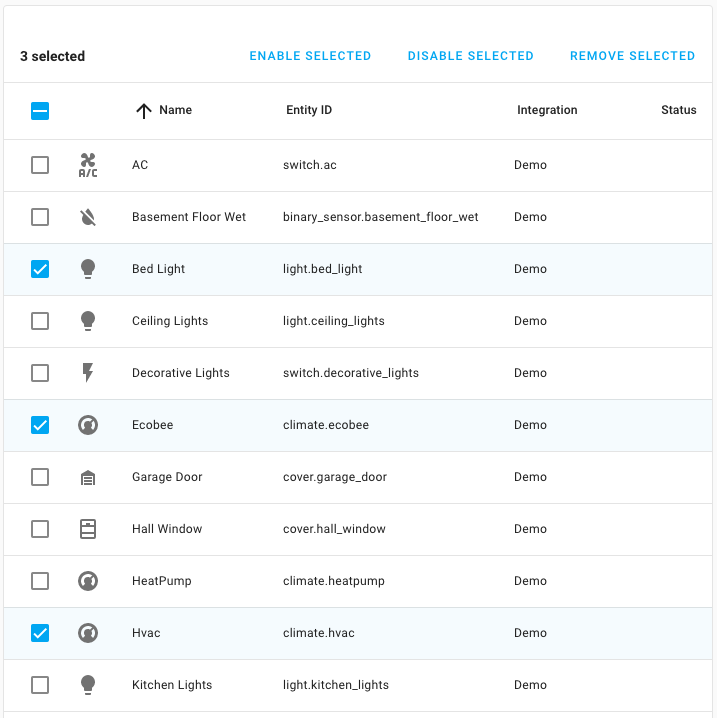Image resolution: width=717 pixels, height=718 pixels.
Task: Click Remove Selected button
Action: pyautogui.click(x=632, y=56)
